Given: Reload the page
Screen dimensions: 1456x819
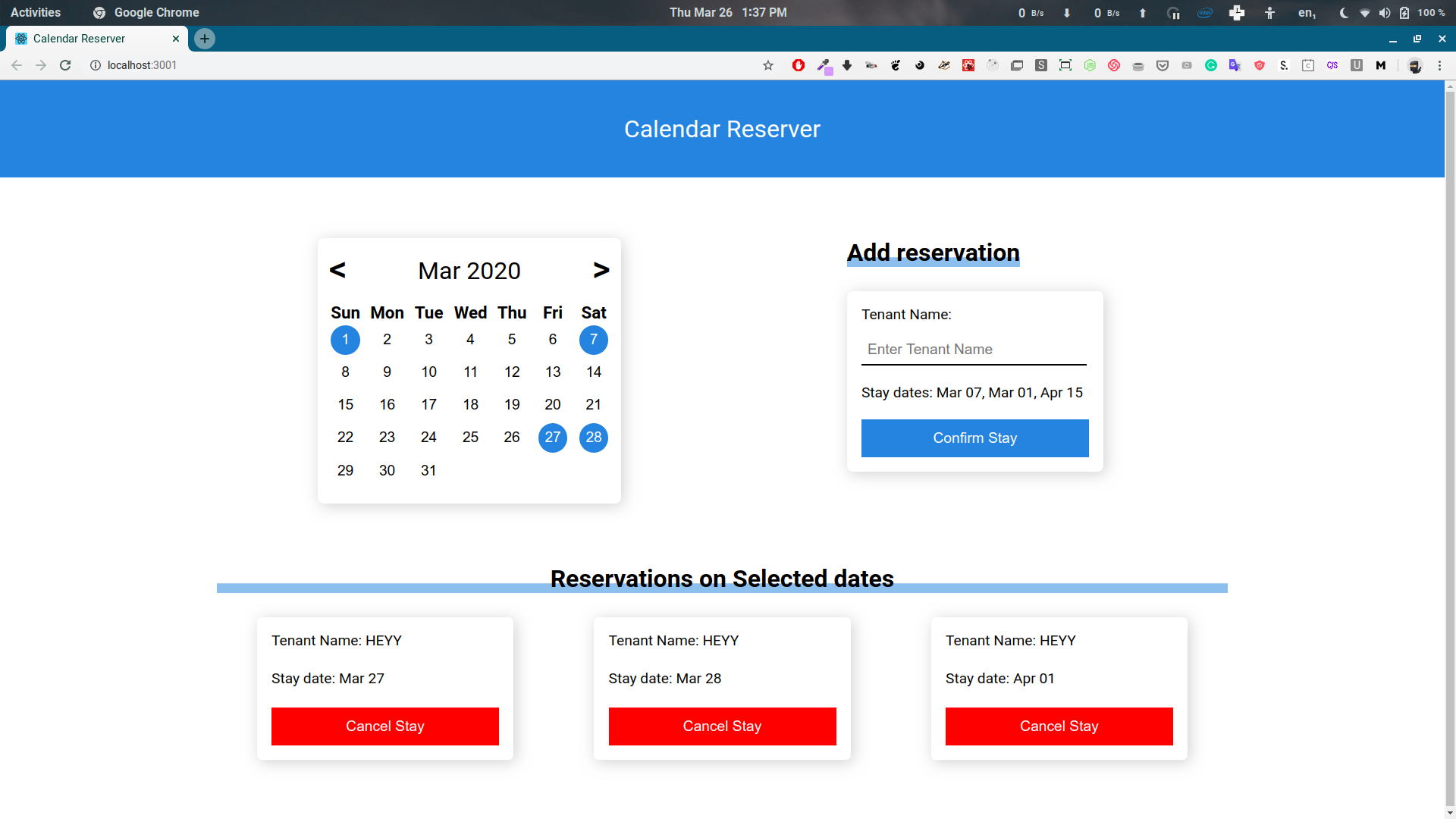Looking at the screenshot, I should point(65,65).
